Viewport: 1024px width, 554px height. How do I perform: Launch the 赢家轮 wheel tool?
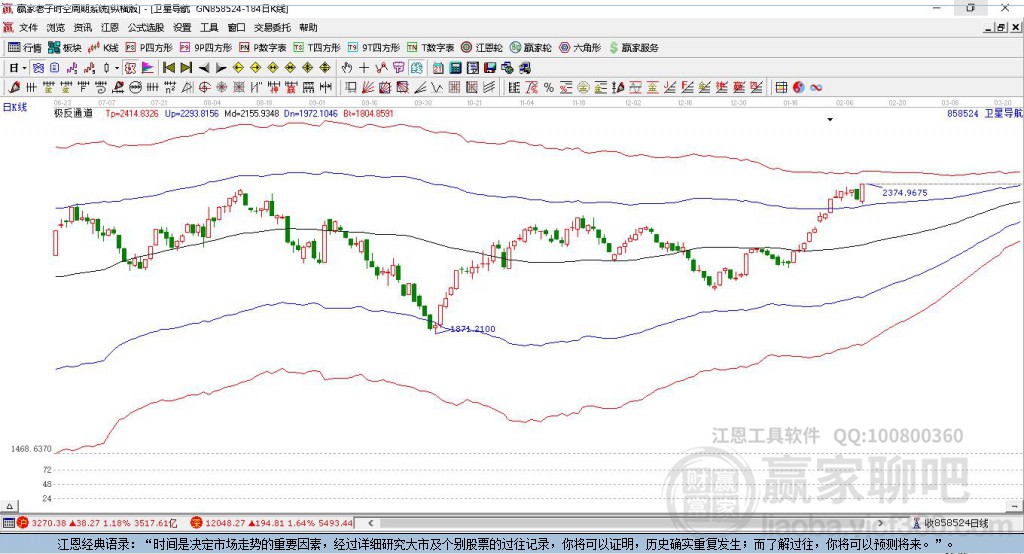[x=530, y=48]
